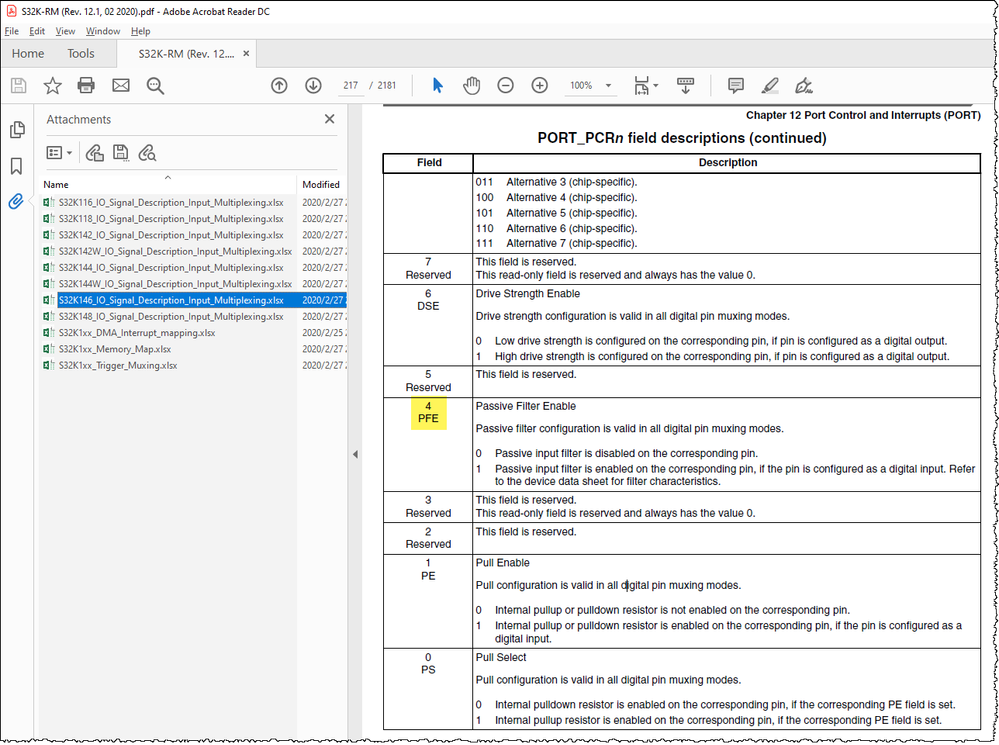The image size is (999, 745).
Task: Open the Edit menu
Action: coord(37,31)
